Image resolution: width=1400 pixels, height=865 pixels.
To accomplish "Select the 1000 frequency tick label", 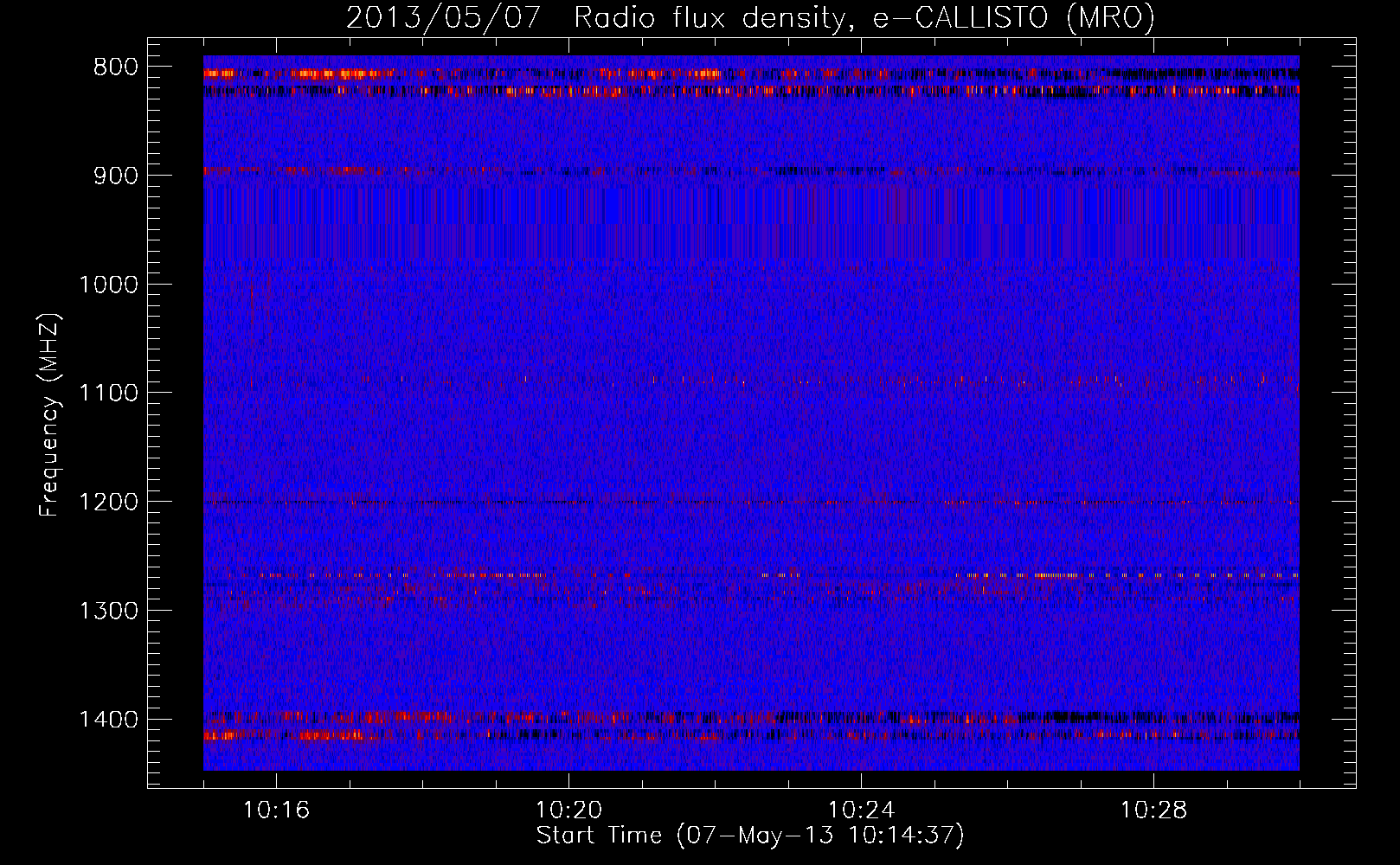I will [x=108, y=285].
